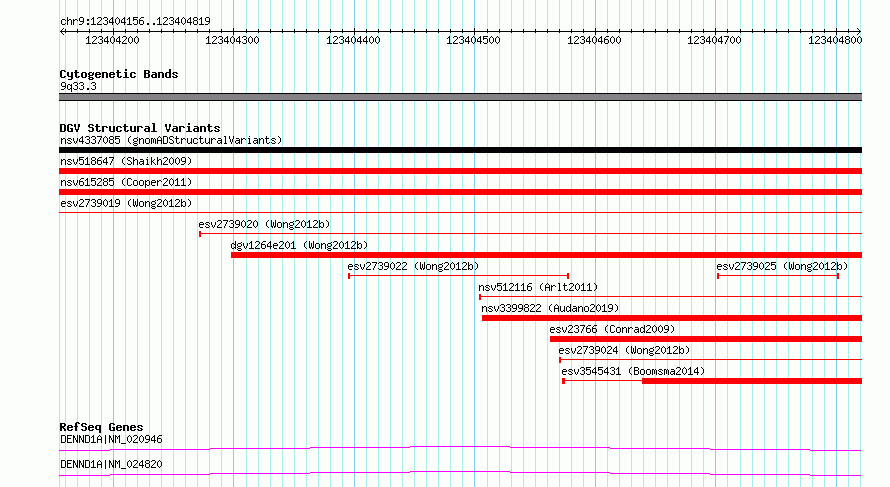890x487 pixels.
Task: Click the RefSeq Genes track title
Action: 101,427
